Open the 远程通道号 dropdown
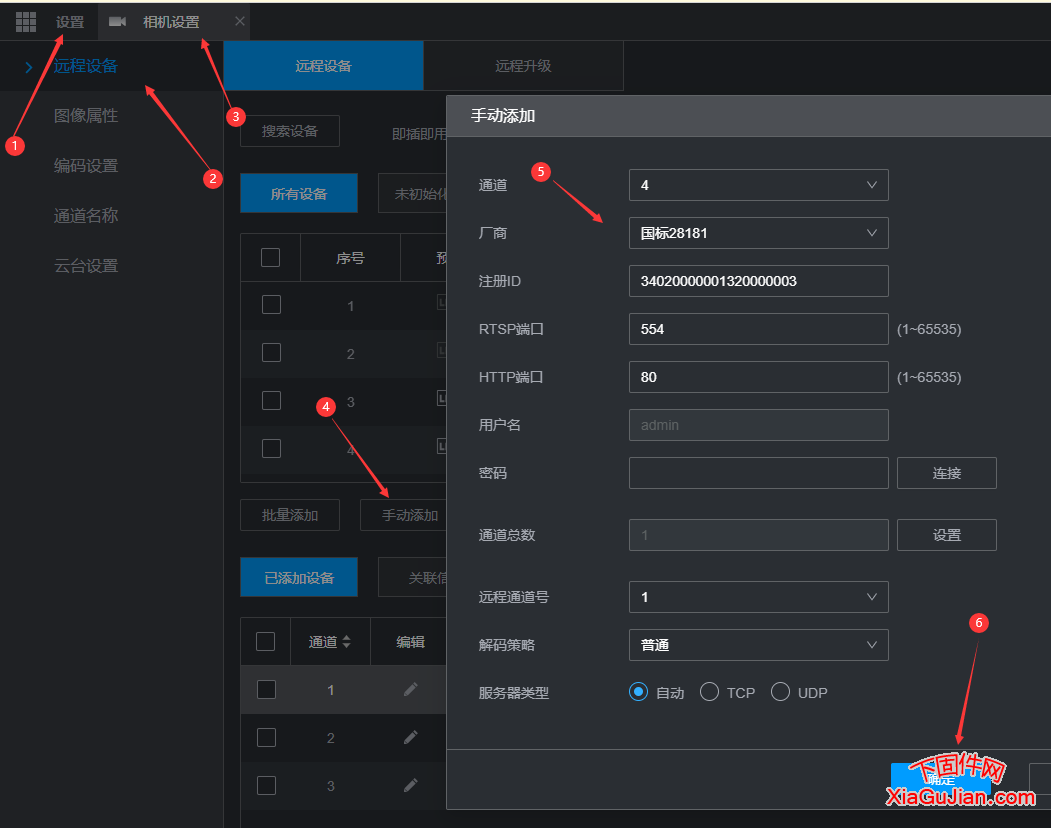 click(x=758, y=597)
